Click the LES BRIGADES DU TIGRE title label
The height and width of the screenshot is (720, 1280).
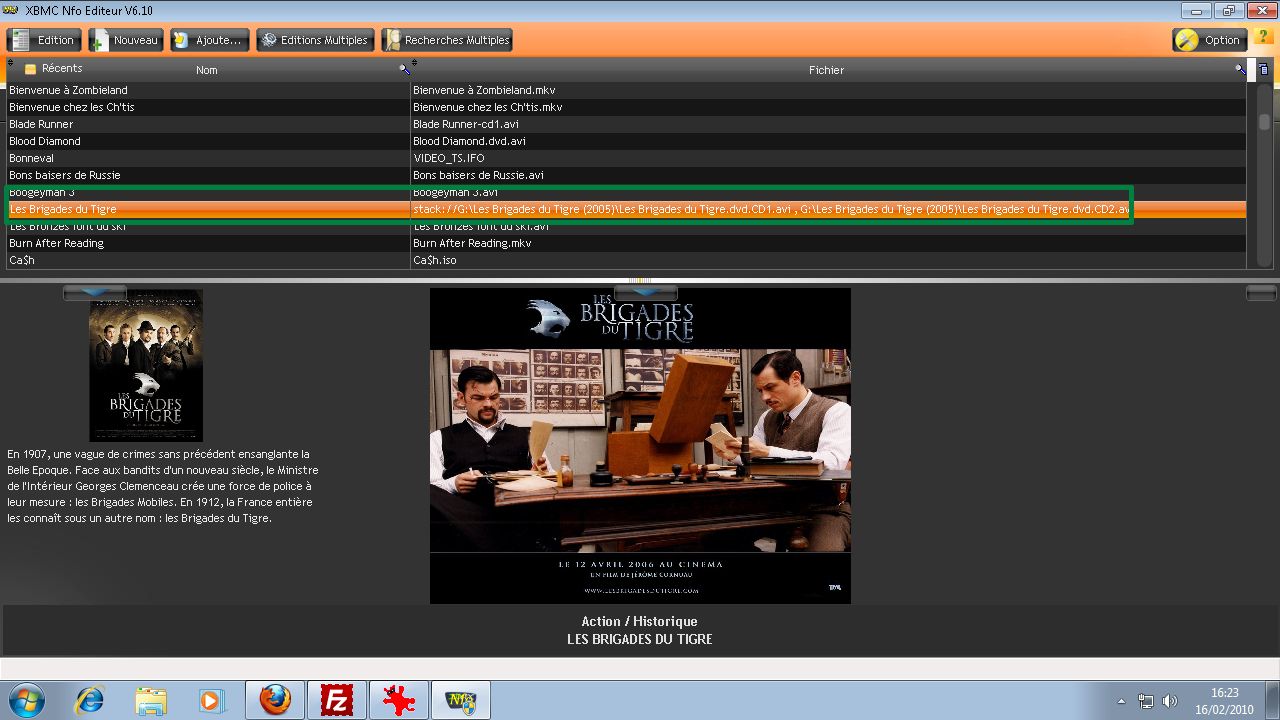tap(640, 639)
